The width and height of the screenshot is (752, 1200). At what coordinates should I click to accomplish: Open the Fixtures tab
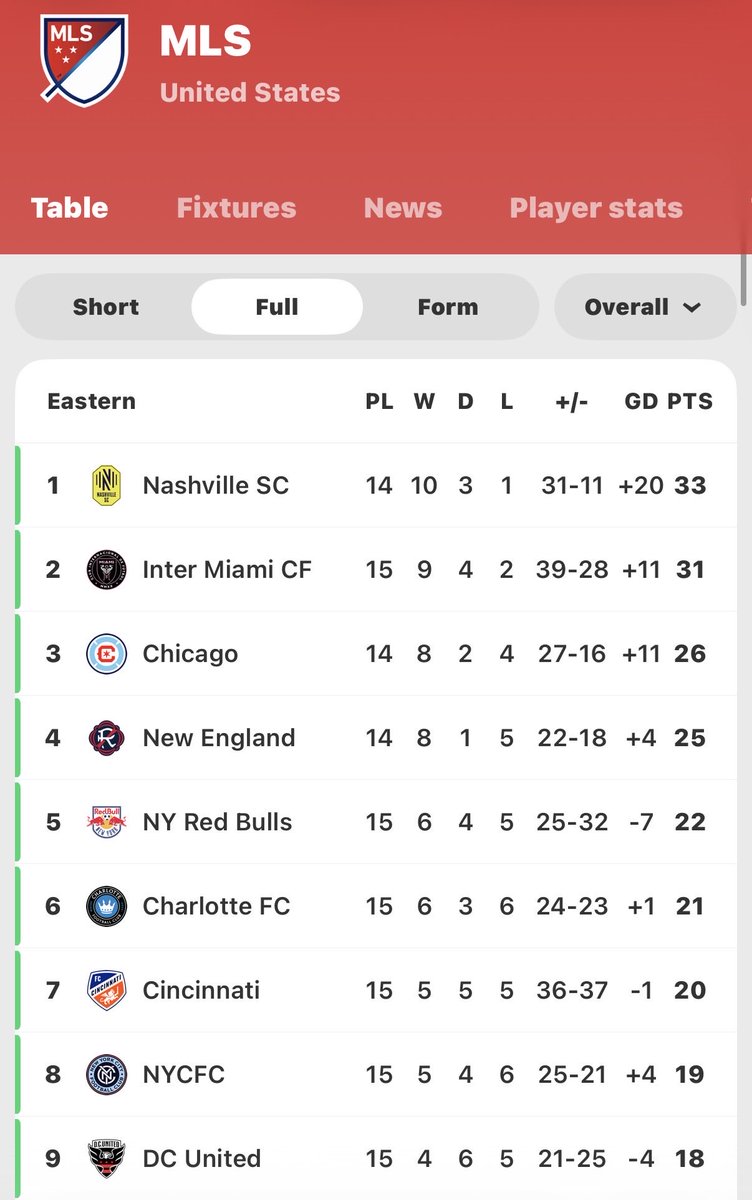(x=236, y=208)
